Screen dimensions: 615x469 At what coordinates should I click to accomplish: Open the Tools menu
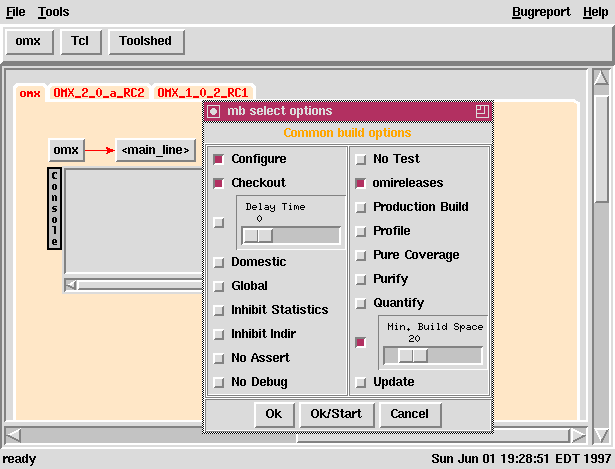[54, 12]
